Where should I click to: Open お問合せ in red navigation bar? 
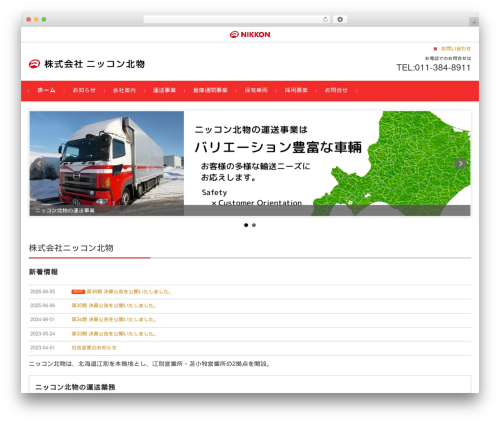coord(336,90)
